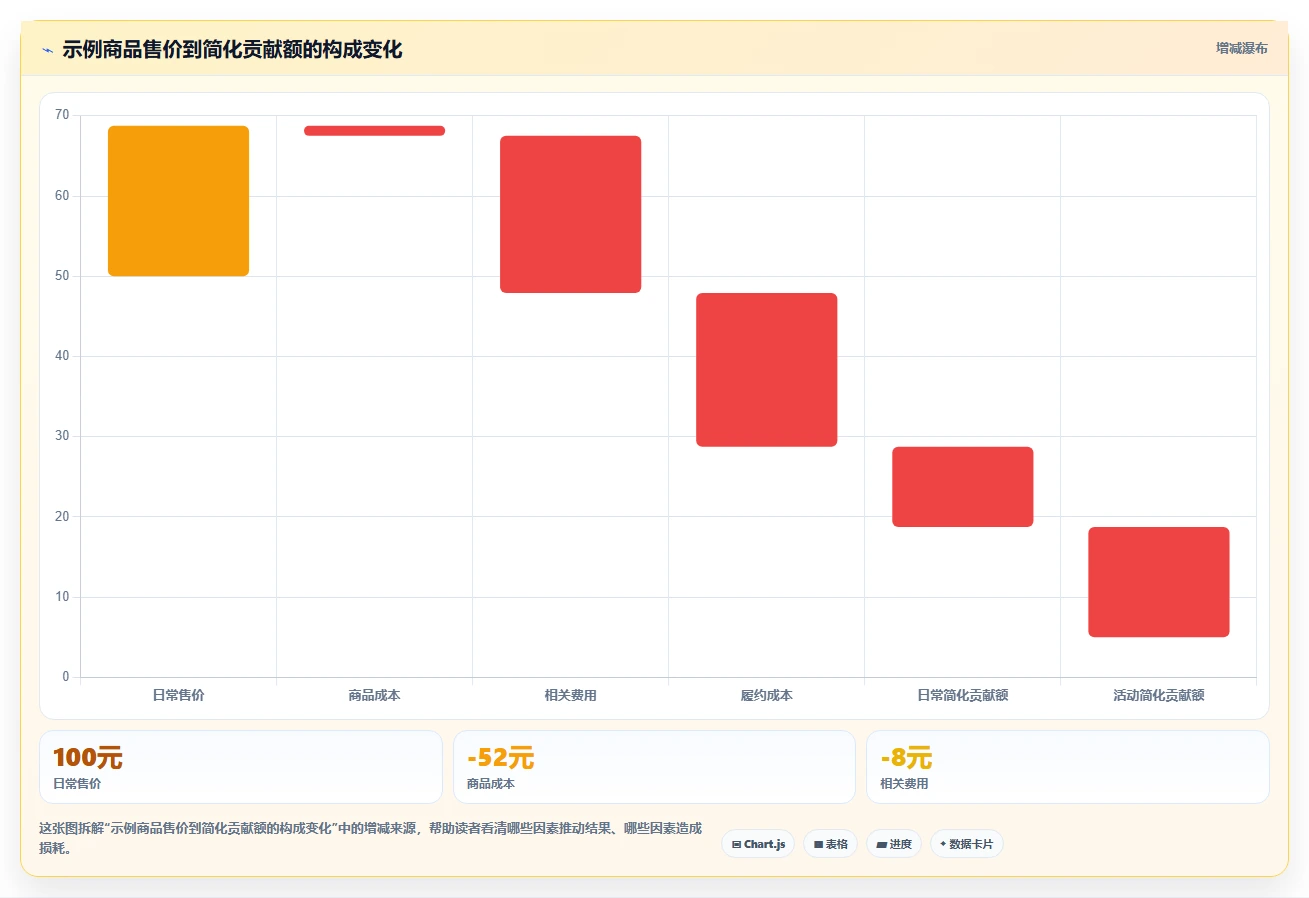Click the red 日常简化贡献额 bar
The image size is (1309, 898).
(x=962, y=487)
